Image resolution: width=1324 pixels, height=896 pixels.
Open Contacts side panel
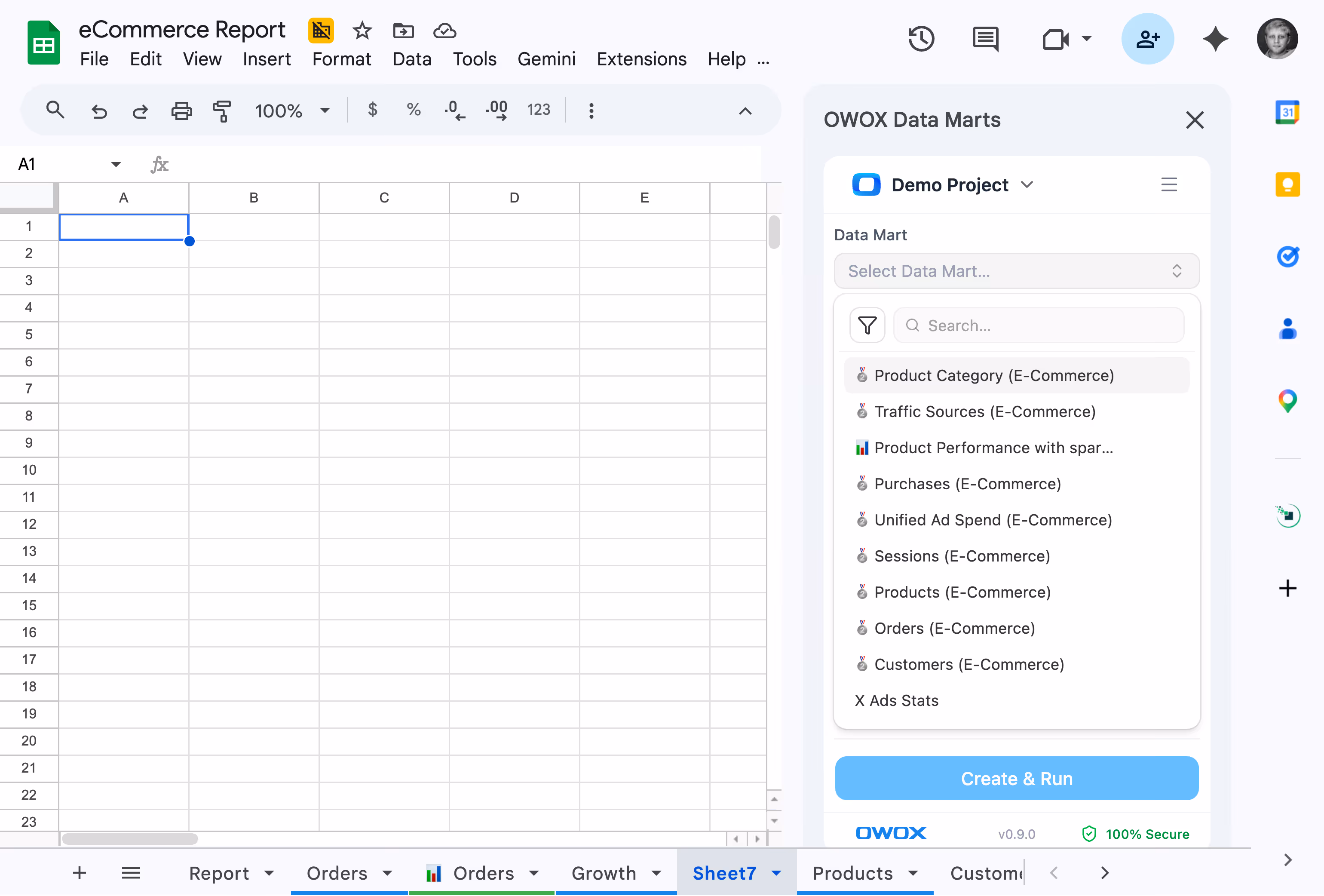(1287, 329)
